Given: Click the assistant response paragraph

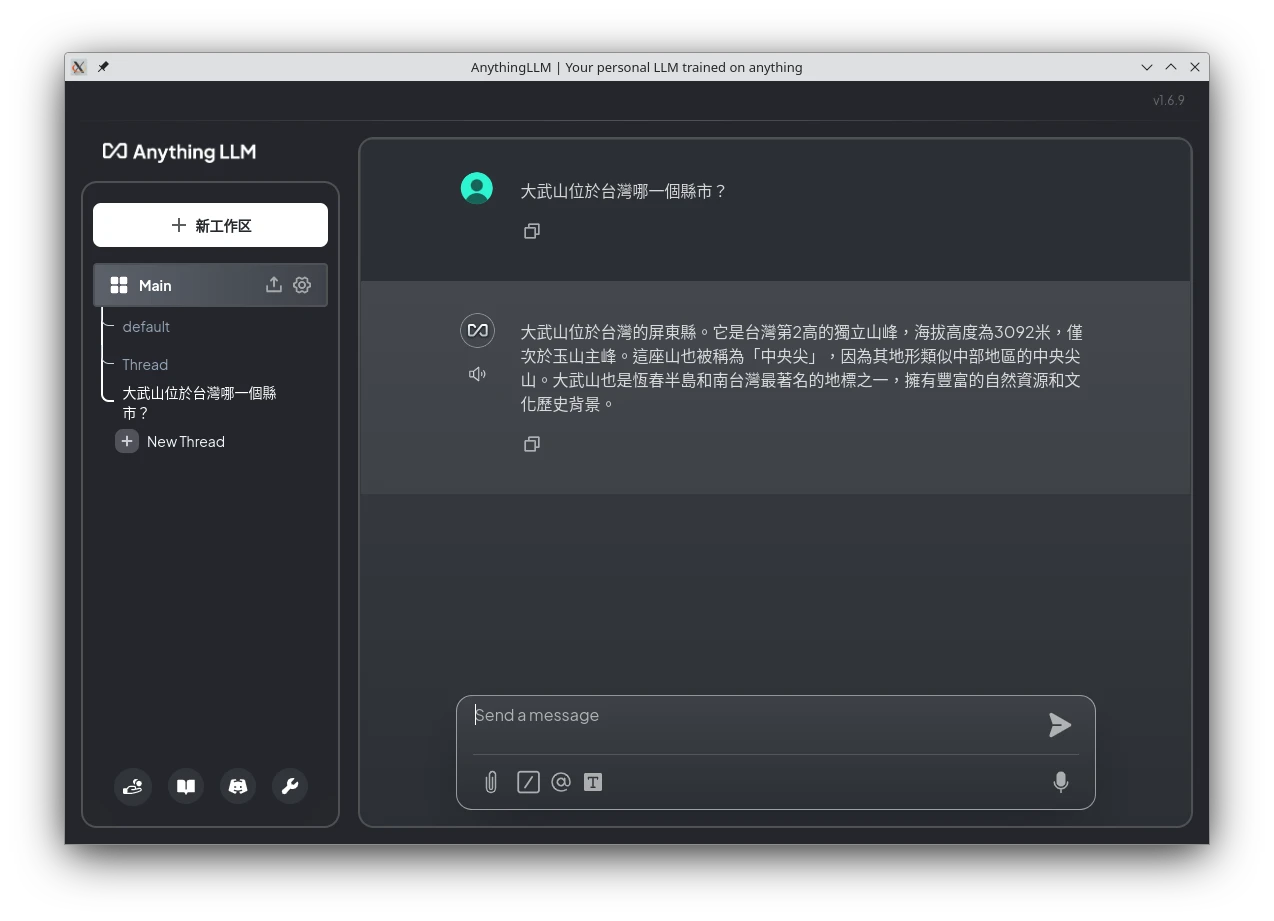Looking at the screenshot, I should 801,368.
